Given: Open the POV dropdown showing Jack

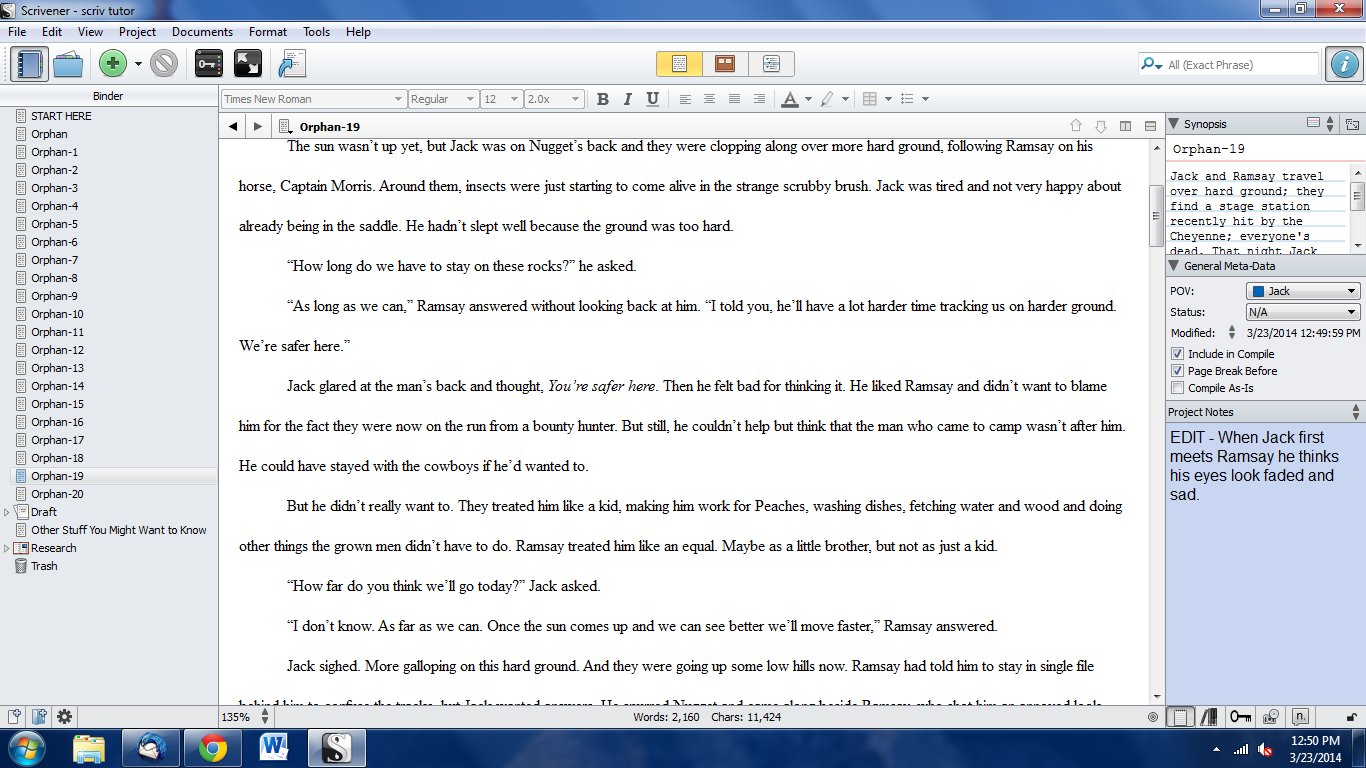Looking at the screenshot, I should [1303, 291].
